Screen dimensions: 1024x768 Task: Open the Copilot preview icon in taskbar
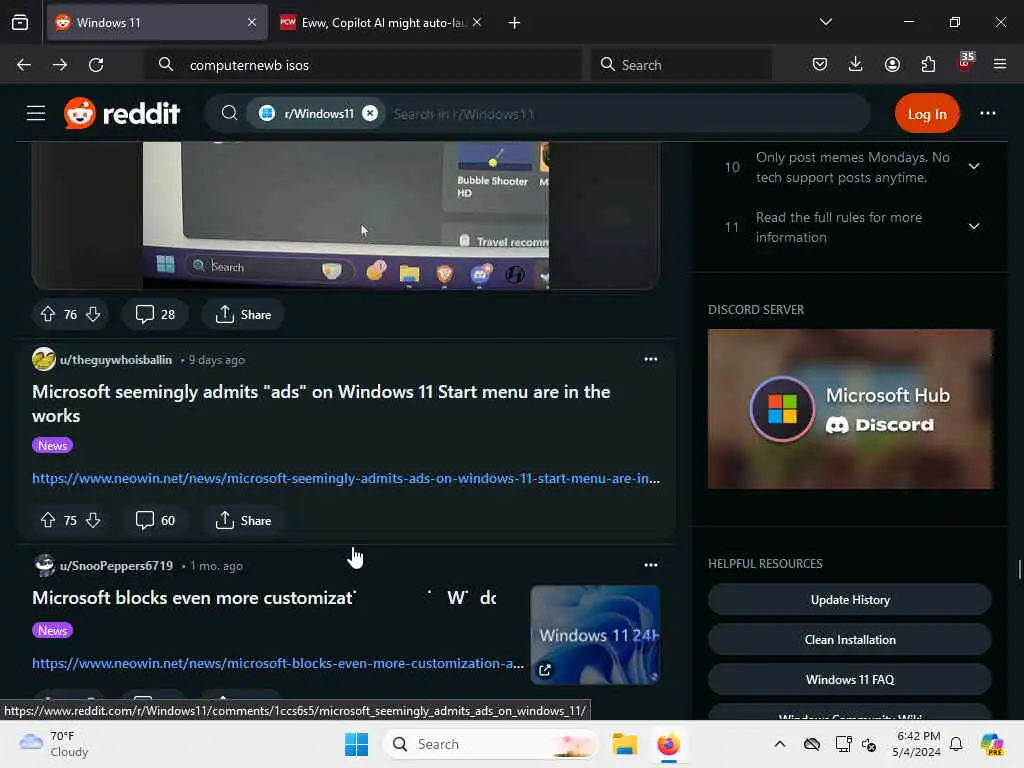(x=992, y=744)
